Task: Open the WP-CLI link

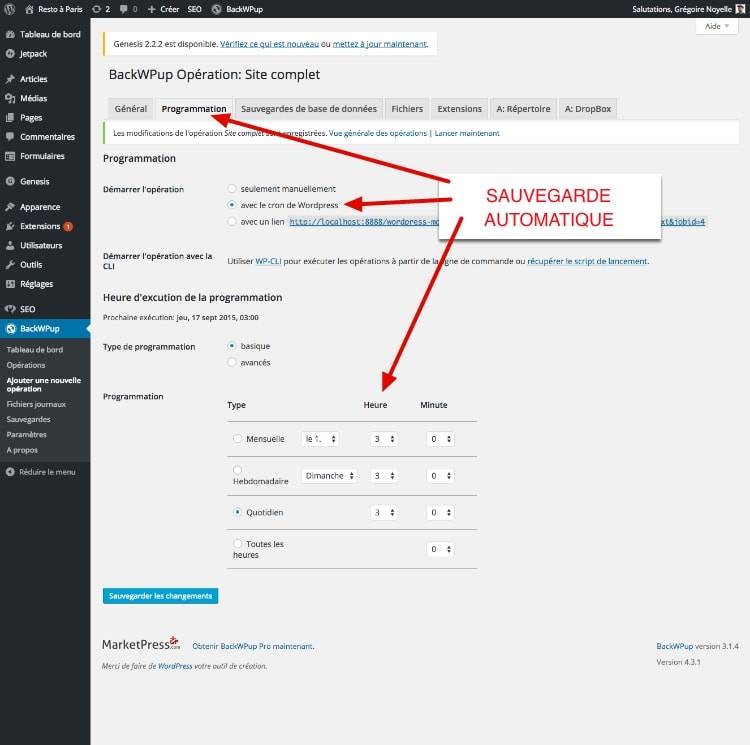Action: [x=268, y=261]
